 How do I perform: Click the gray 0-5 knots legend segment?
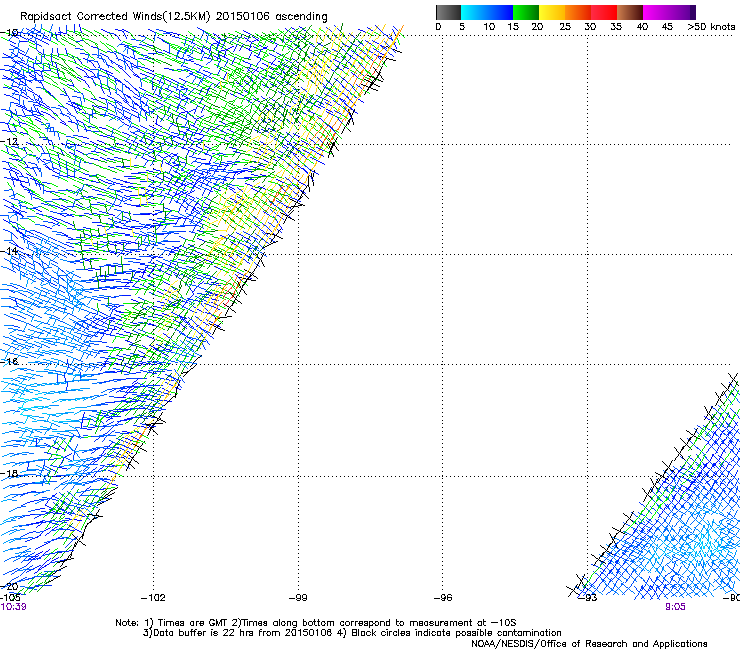448,12
